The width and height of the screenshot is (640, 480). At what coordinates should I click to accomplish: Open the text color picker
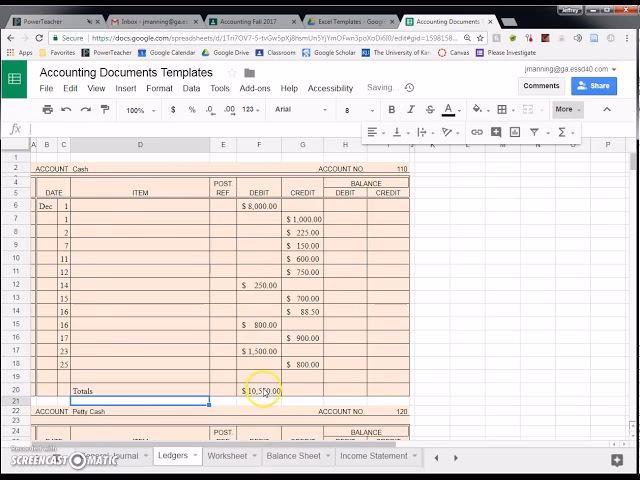(x=448, y=110)
